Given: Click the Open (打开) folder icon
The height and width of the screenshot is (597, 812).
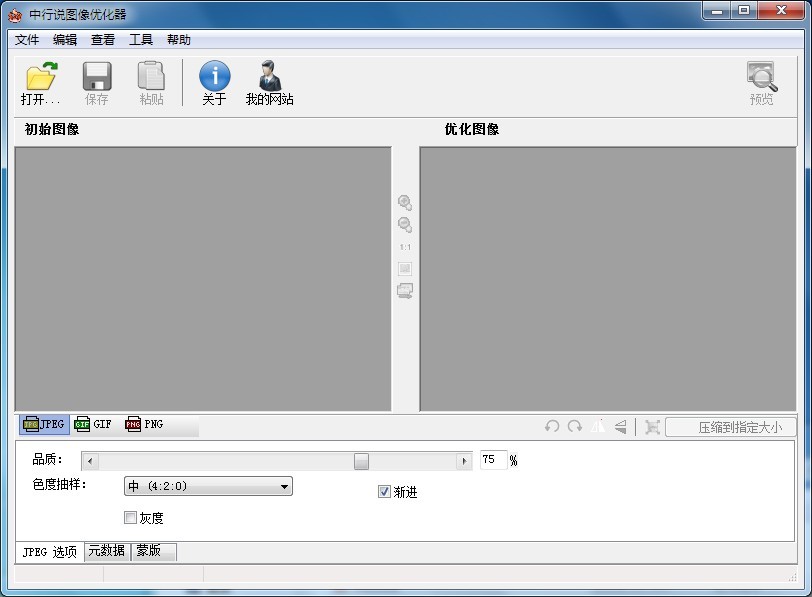Looking at the screenshot, I should click(41, 77).
